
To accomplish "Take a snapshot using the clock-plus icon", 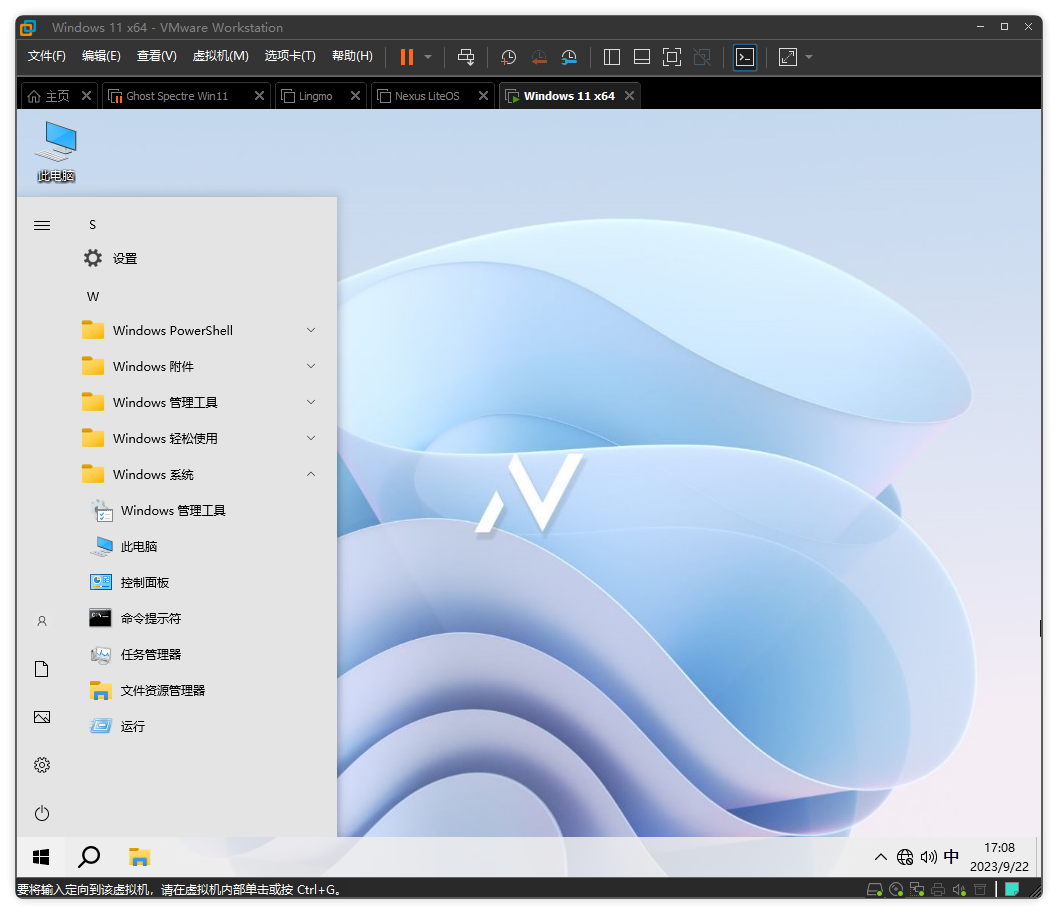I will pyautogui.click(x=508, y=57).
